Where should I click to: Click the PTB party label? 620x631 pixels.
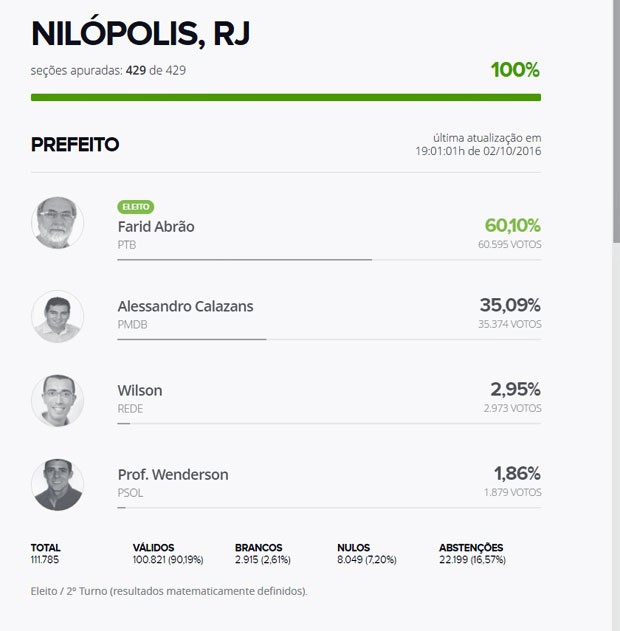(x=127, y=245)
